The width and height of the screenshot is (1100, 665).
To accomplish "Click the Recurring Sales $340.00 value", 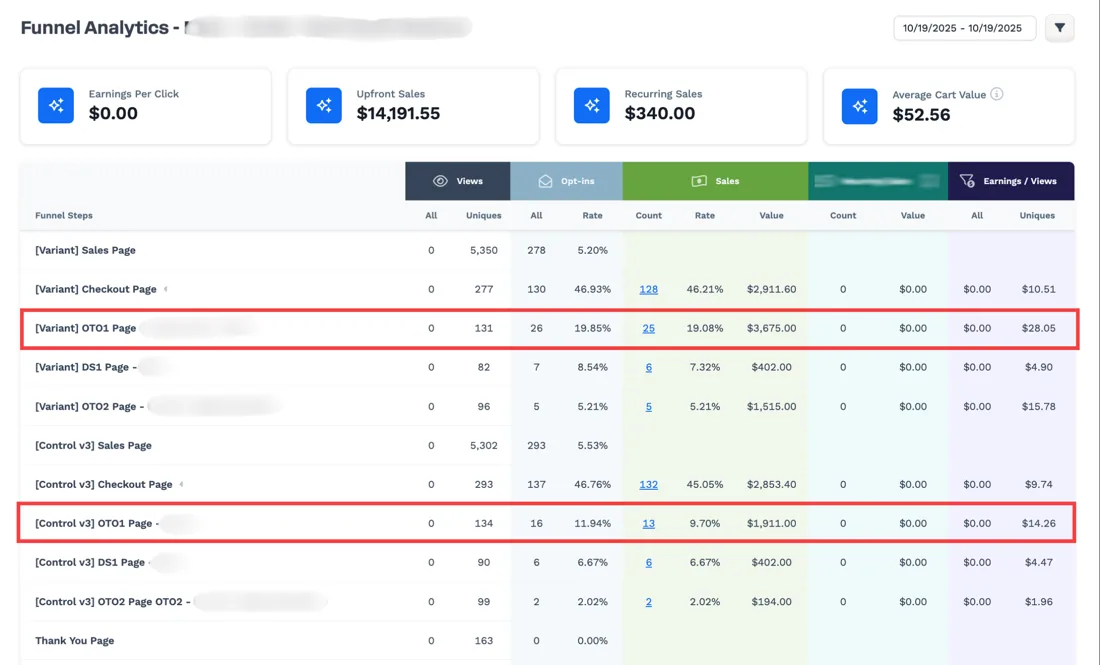I will pos(659,114).
